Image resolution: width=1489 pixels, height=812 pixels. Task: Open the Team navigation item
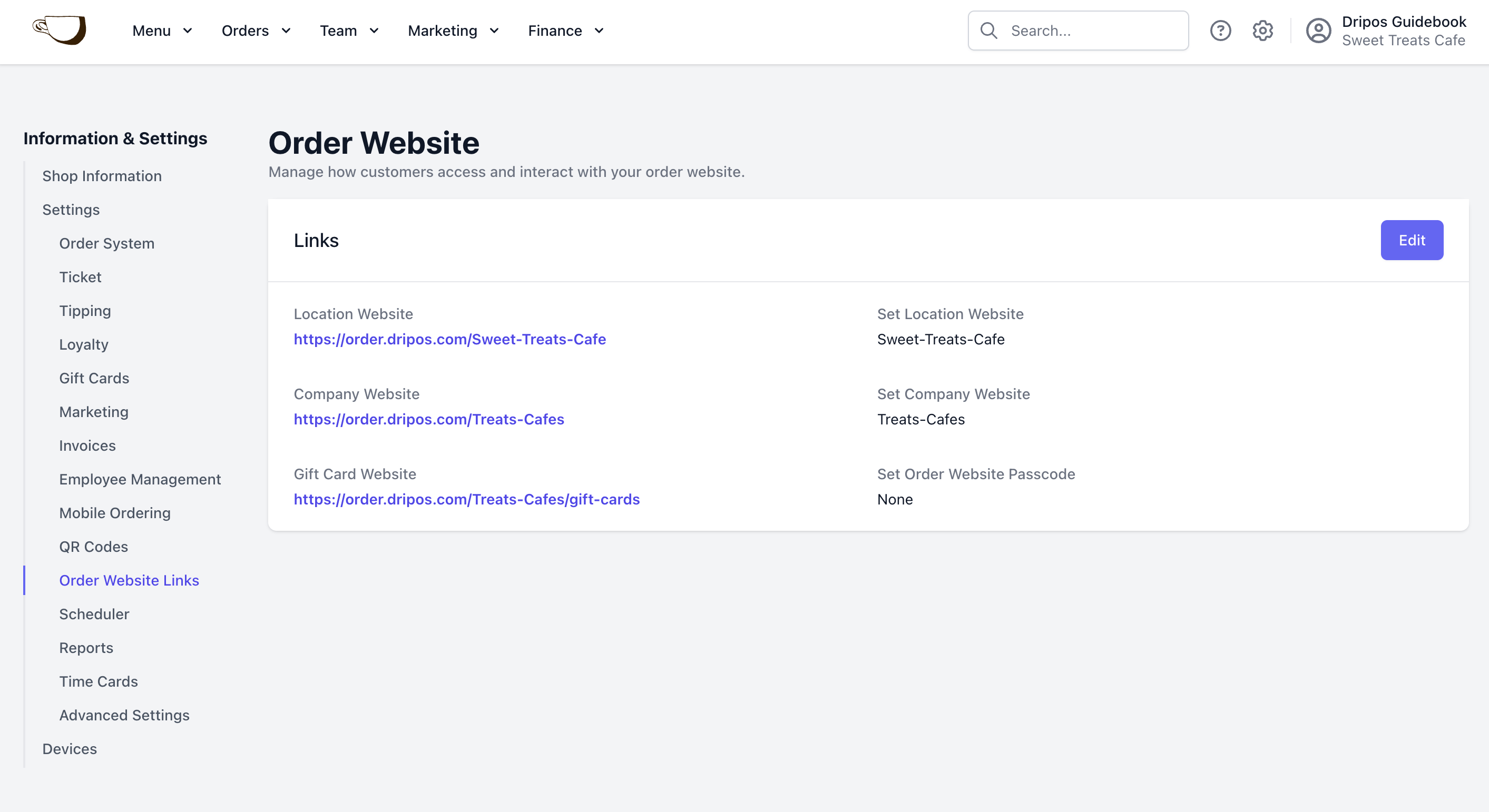click(338, 31)
